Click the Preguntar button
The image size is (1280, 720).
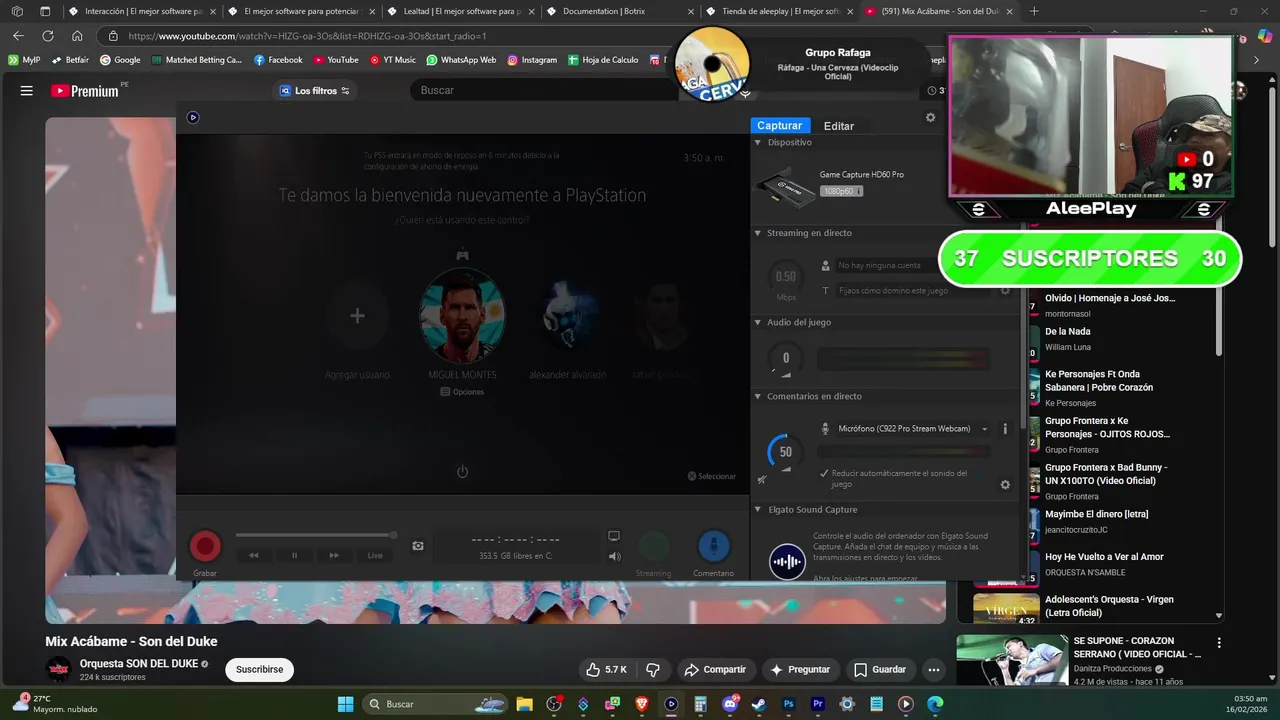pyautogui.click(x=800, y=669)
